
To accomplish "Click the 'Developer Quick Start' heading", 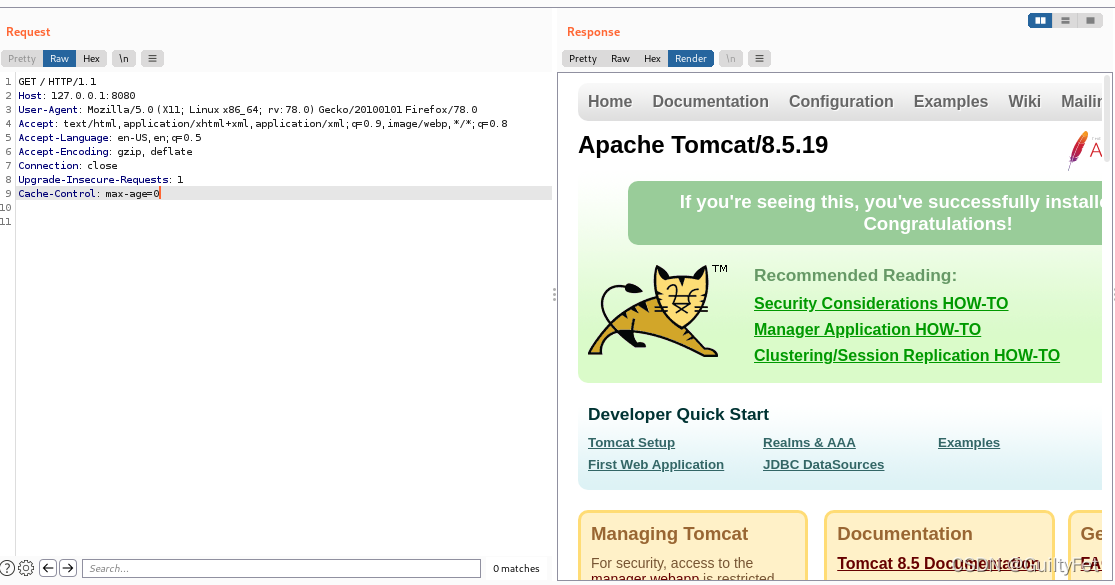I will point(678,414).
